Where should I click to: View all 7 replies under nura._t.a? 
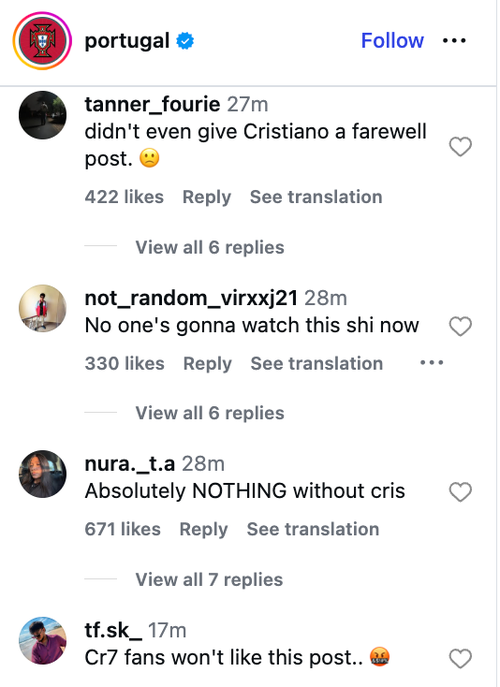tap(209, 580)
